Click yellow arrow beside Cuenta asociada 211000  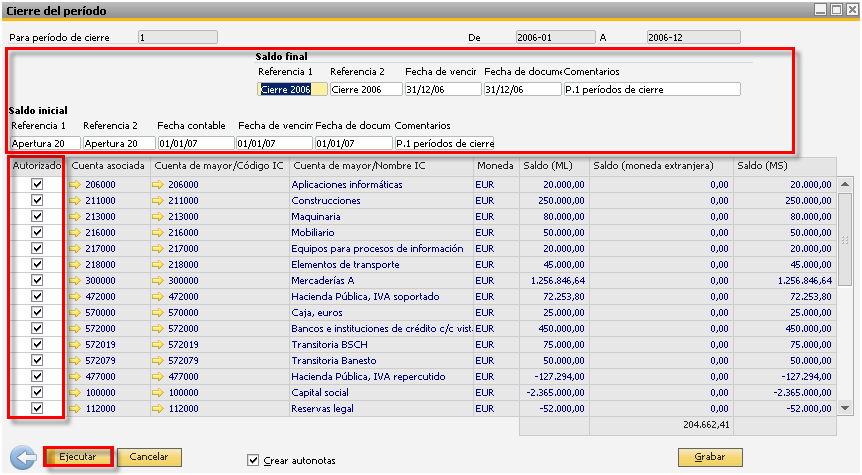(x=75, y=201)
